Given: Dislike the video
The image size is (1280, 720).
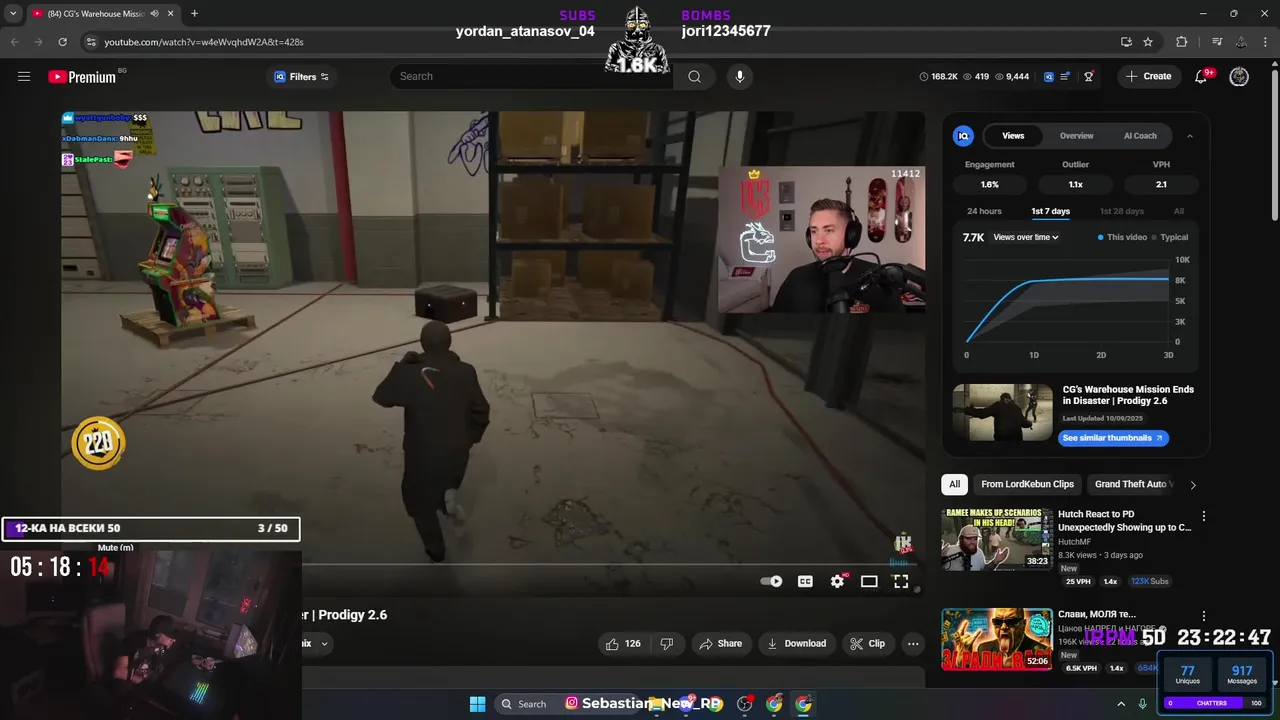Looking at the screenshot, I should [x=667, y=643].
